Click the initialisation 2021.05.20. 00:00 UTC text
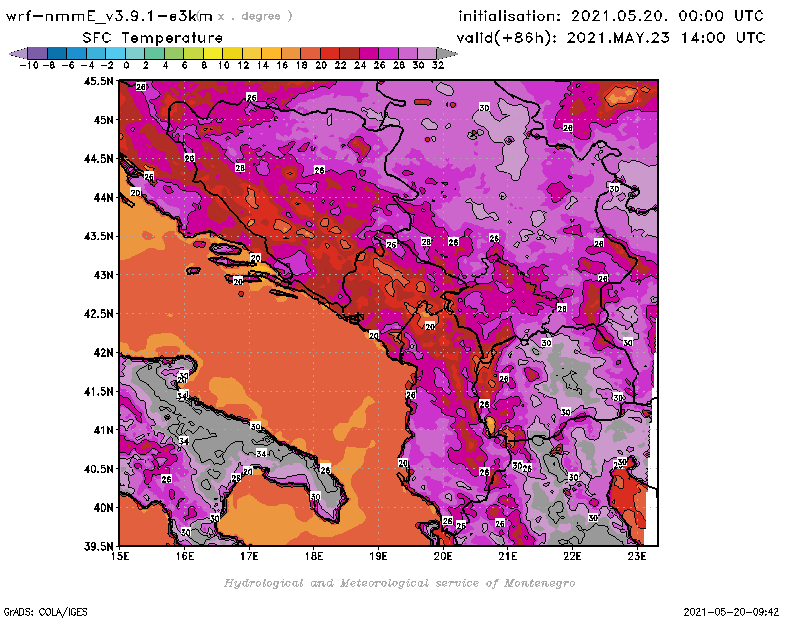Screen dimensions: 800x618 click(x=611, y=16)
